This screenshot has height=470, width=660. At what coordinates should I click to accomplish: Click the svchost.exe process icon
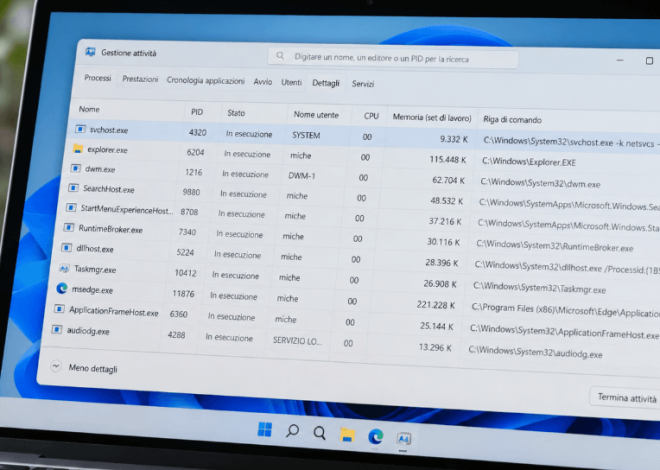click(80, 129)
